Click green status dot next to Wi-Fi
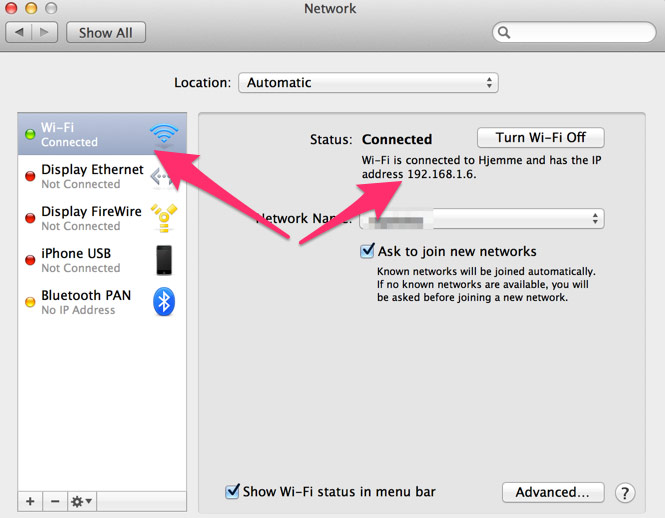Screen dimensions: 665x518 [x=30, y=134]
